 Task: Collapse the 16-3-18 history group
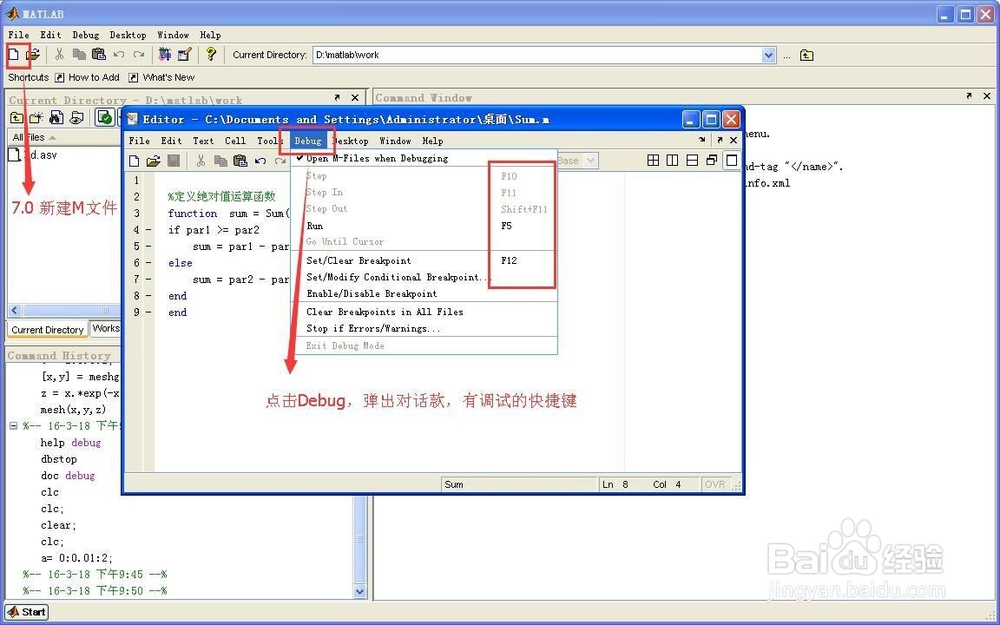[x=13, y=425]
